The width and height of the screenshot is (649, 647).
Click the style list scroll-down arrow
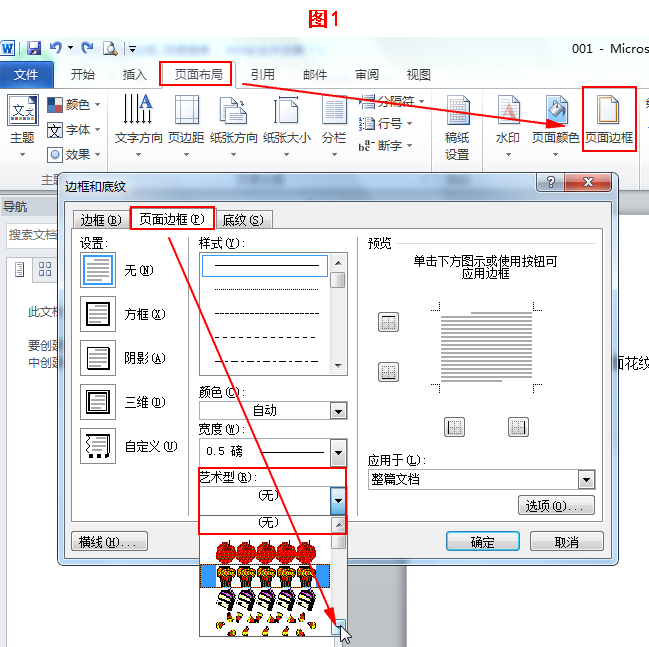[339, 366]
